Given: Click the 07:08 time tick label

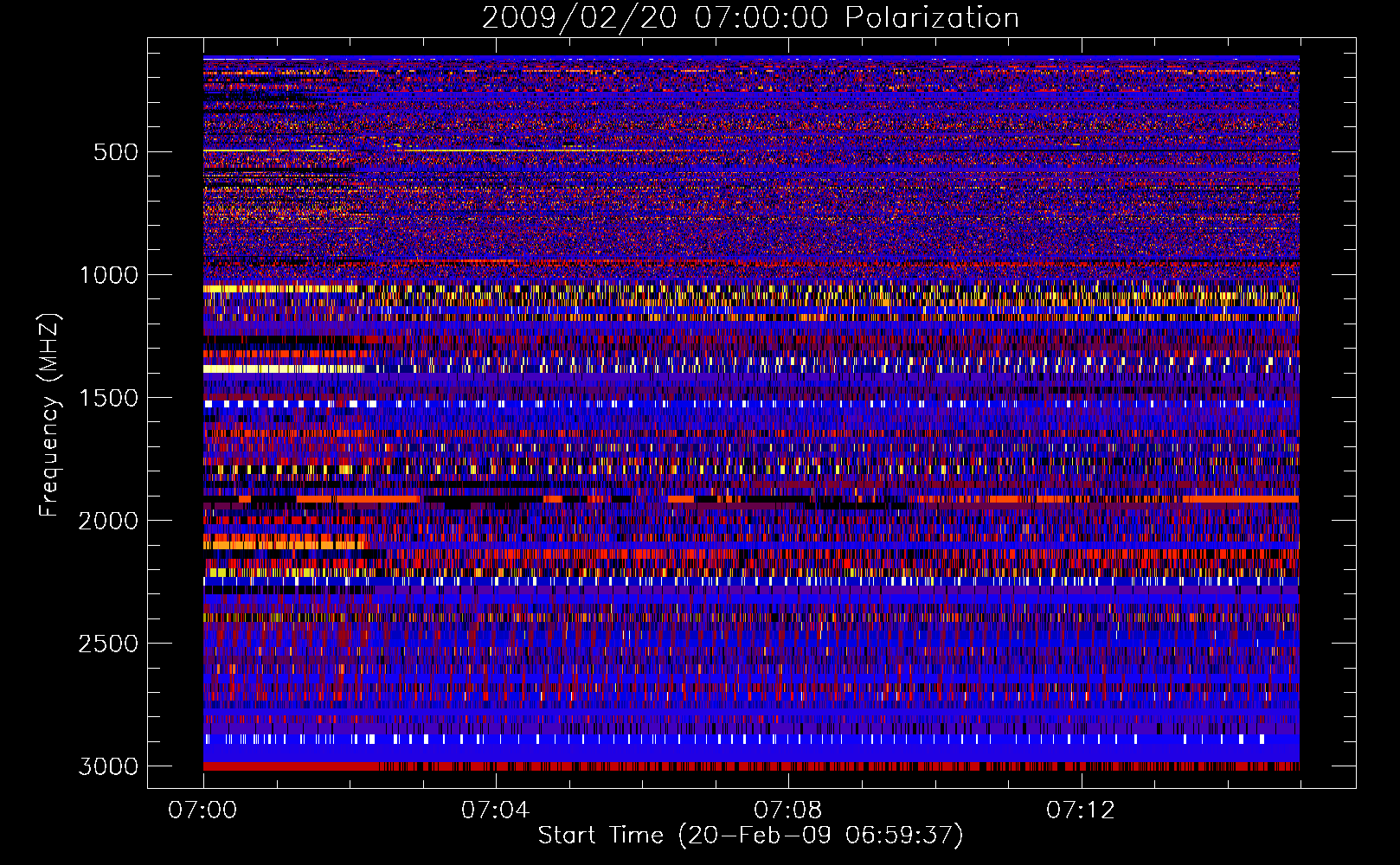Looking at the screenshot, I should coord(787,811).
